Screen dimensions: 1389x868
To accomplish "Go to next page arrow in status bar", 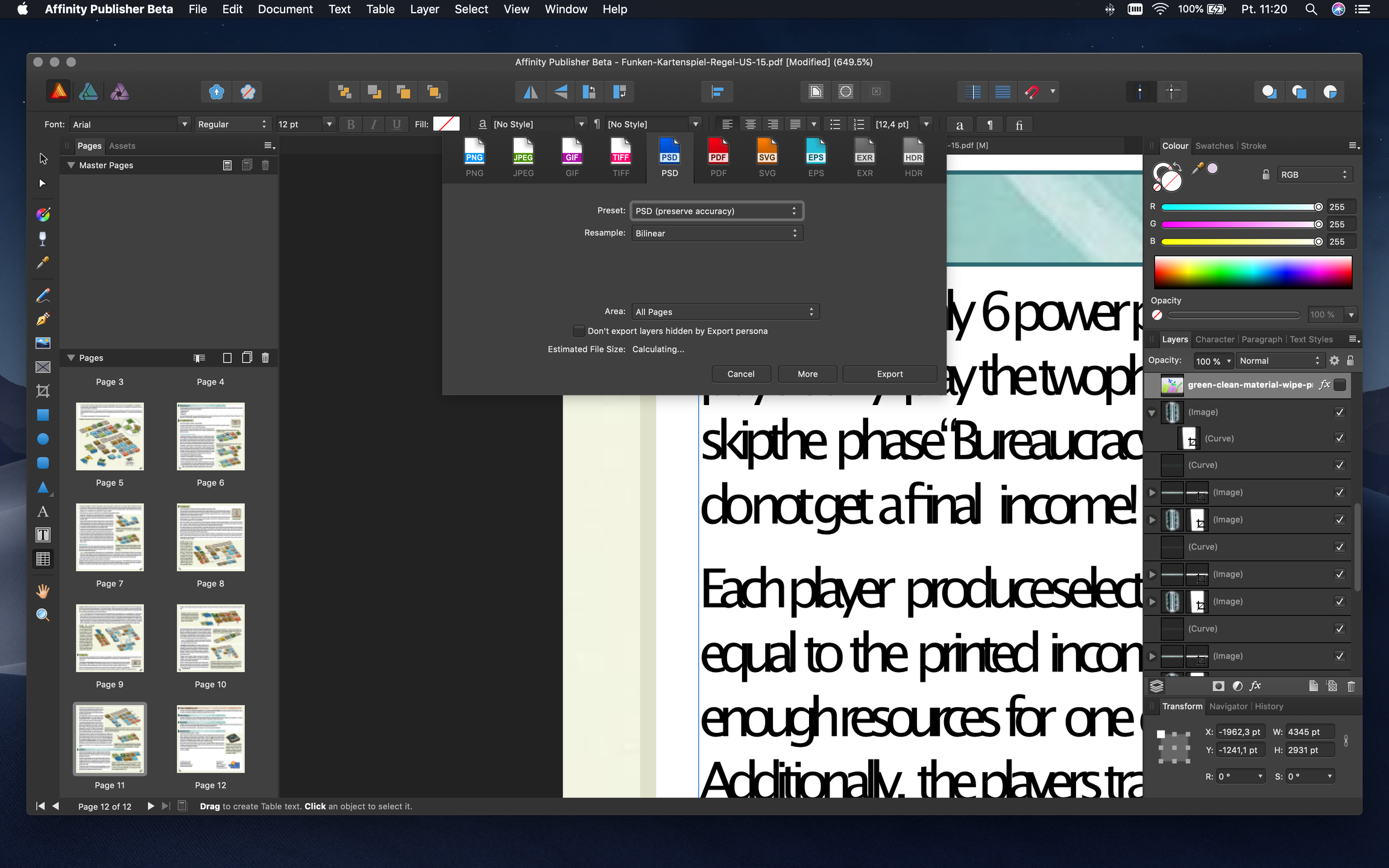I will (151, 806).
